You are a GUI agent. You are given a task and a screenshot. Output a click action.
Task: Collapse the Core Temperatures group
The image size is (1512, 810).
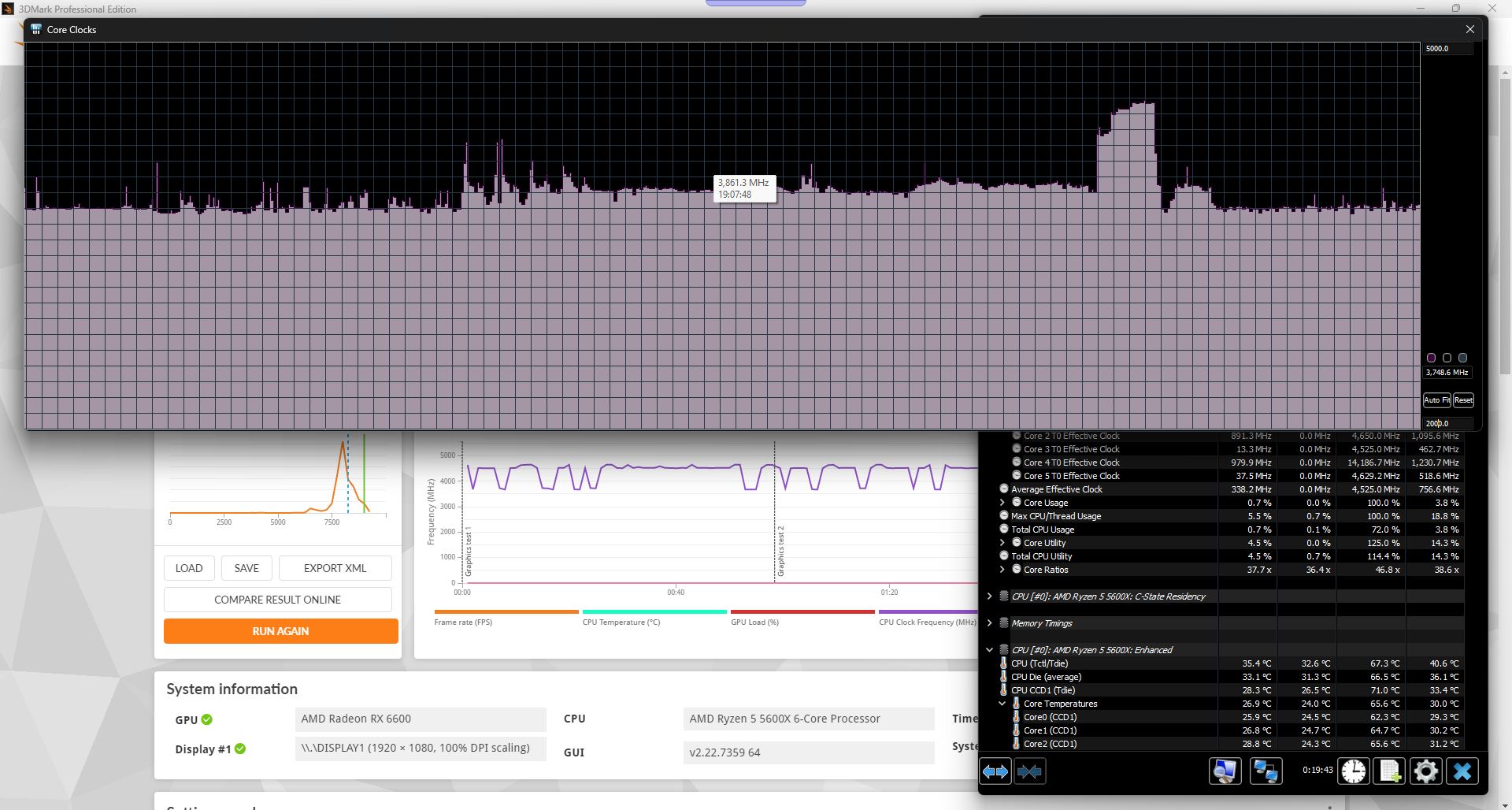pyautogui.click(x=1002, y=704)
